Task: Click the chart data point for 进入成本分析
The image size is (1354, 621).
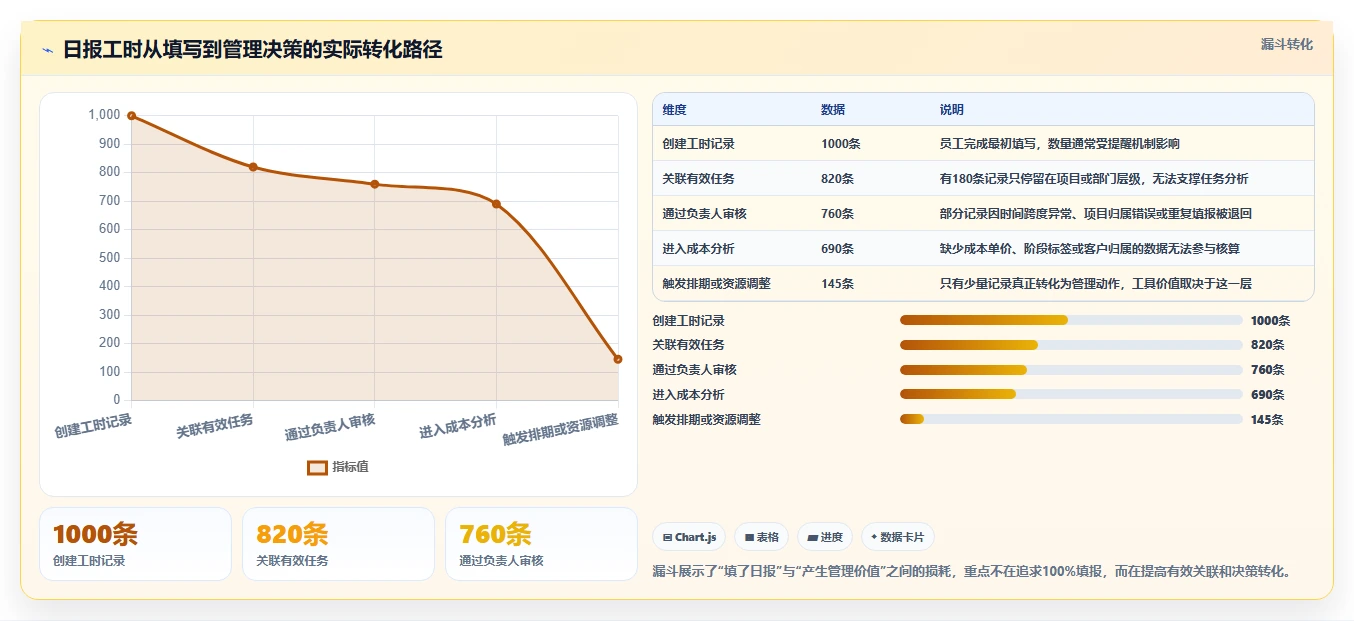Action: click(496, 204)
